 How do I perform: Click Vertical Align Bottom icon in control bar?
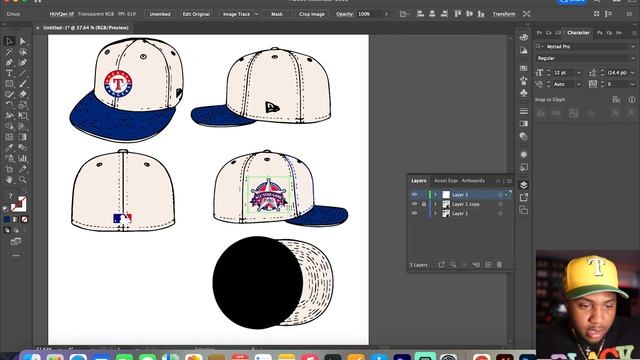pyautogui.click(x=481, y=14)
